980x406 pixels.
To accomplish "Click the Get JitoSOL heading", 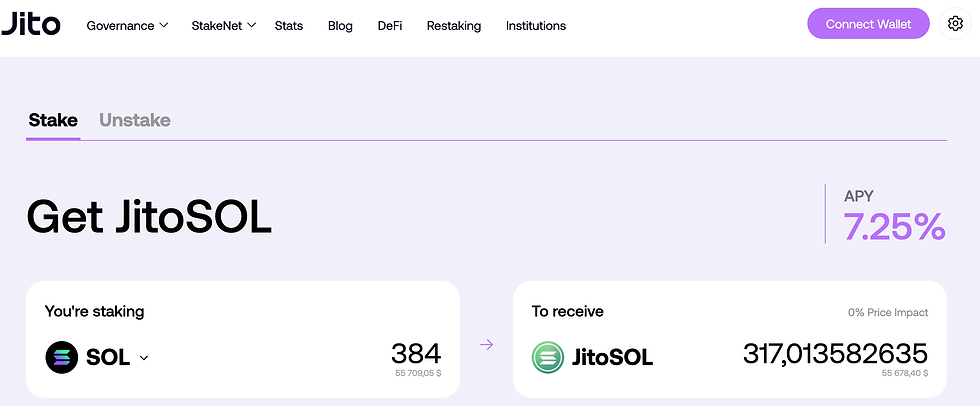I will pyautogui.click(x=149, y=215).
